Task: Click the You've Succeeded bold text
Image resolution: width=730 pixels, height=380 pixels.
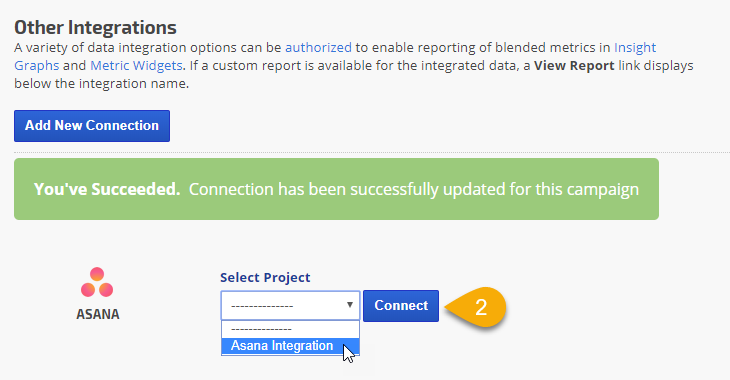Action: (x=107, y=189)
